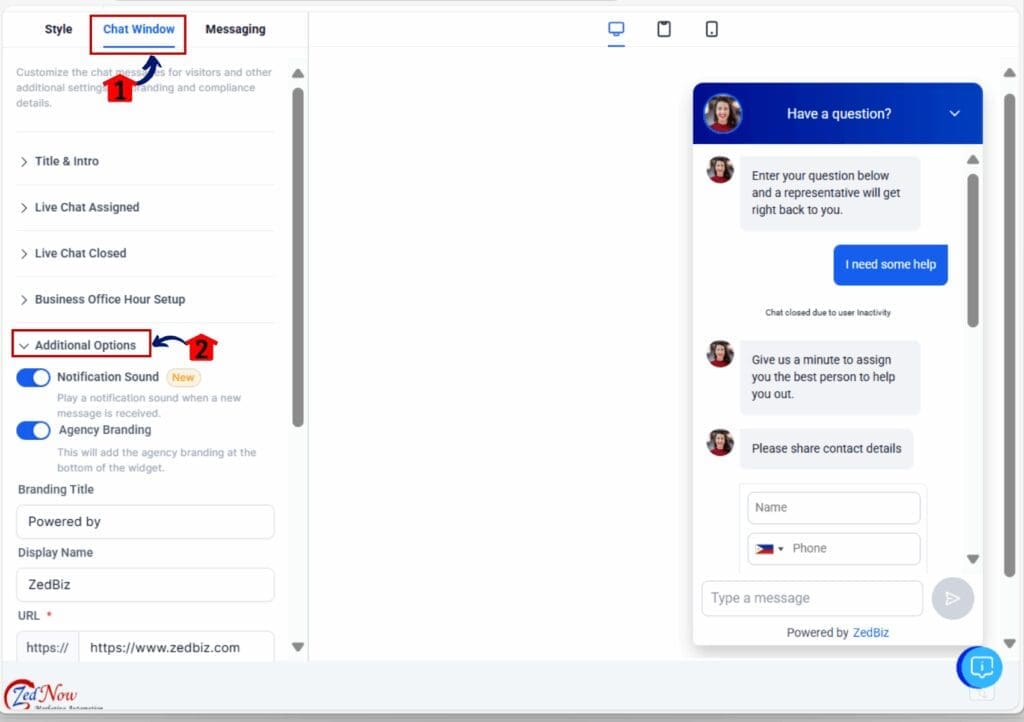Click the avatar beside 'Please share contact details'
The width and height of the screenshot is (1024, 722).
[720, 448]
